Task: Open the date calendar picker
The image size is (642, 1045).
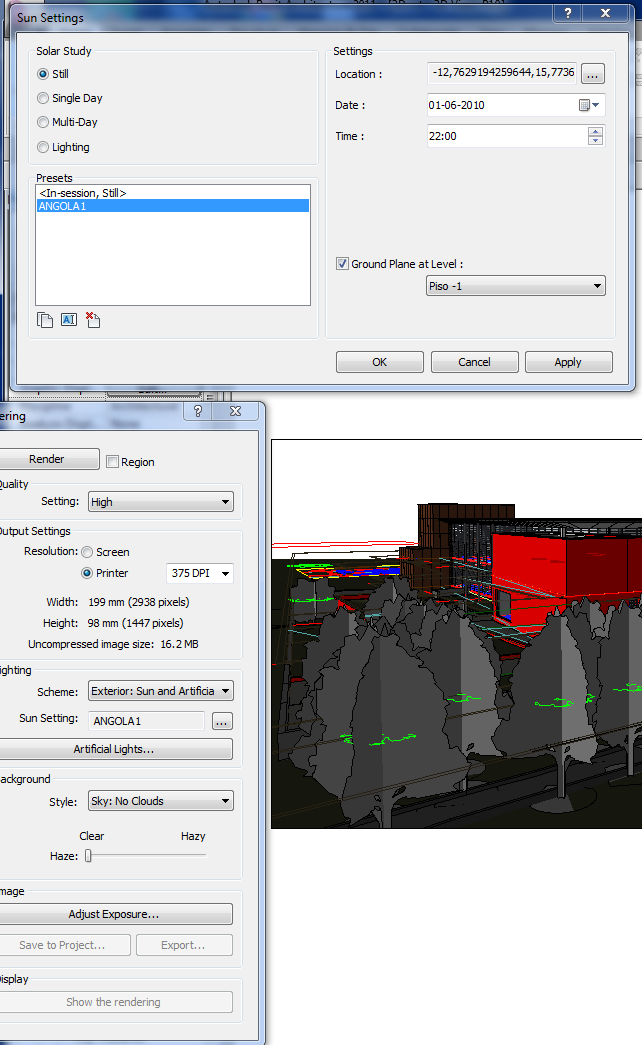Action: click(590, 105)
